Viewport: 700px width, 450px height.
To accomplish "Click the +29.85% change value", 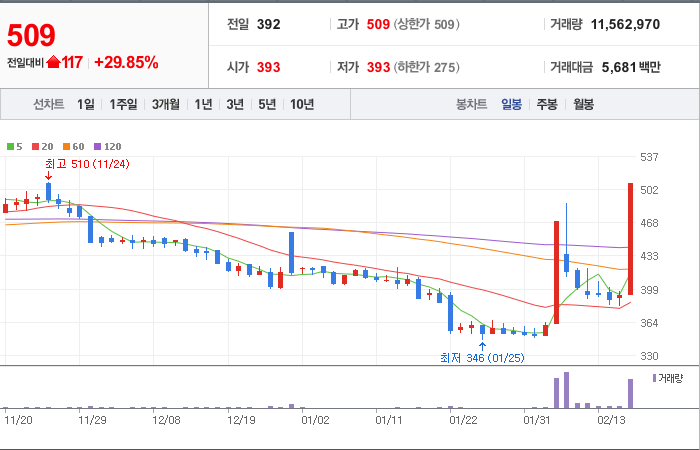I will (x=126, y=62).
